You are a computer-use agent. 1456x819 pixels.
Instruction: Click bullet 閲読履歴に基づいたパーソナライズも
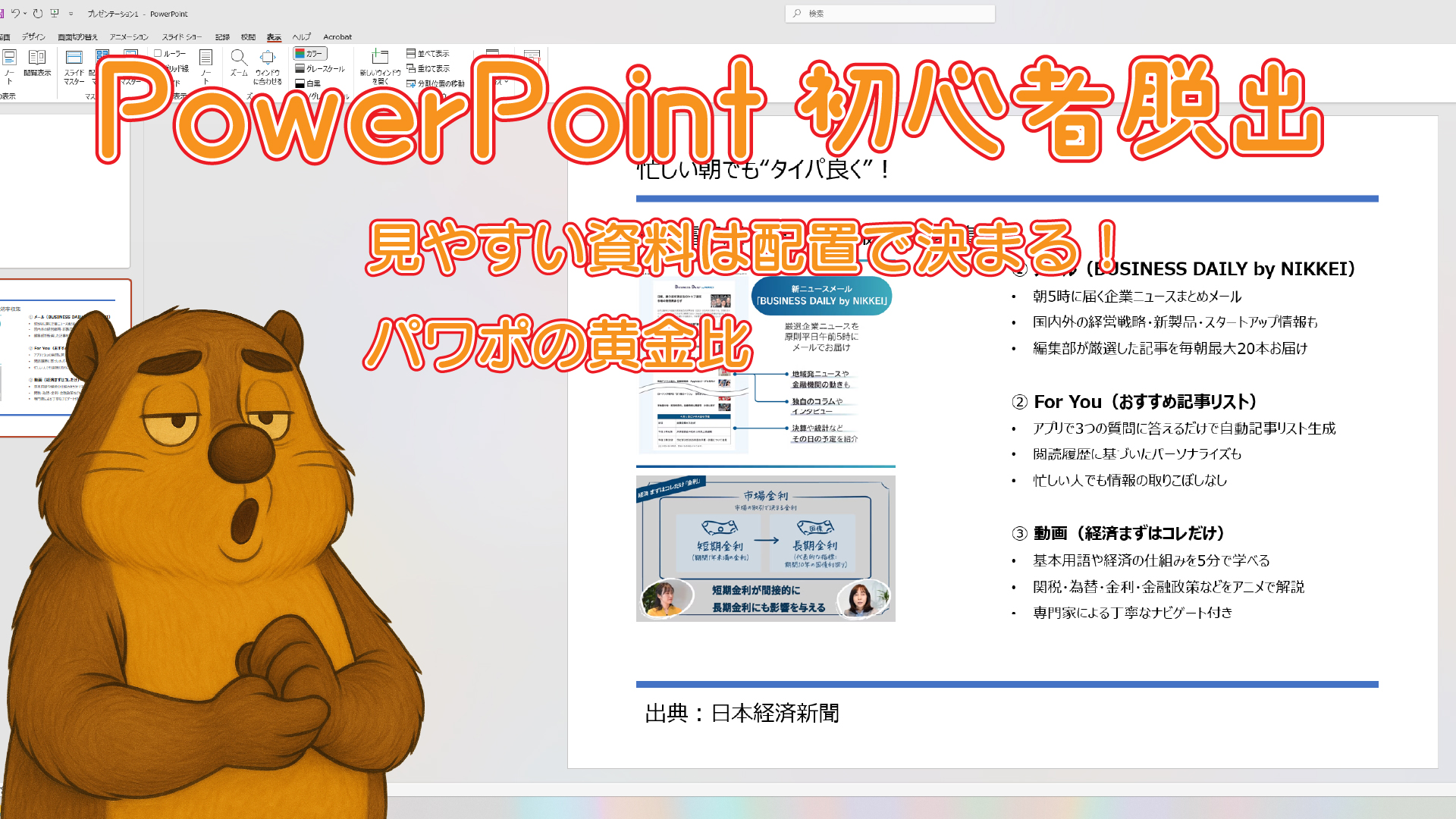[1137, 454]
